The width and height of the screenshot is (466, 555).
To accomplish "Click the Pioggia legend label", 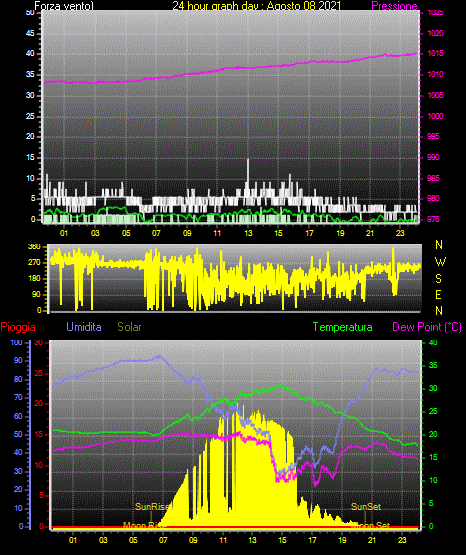I will [x=18, y=327].
